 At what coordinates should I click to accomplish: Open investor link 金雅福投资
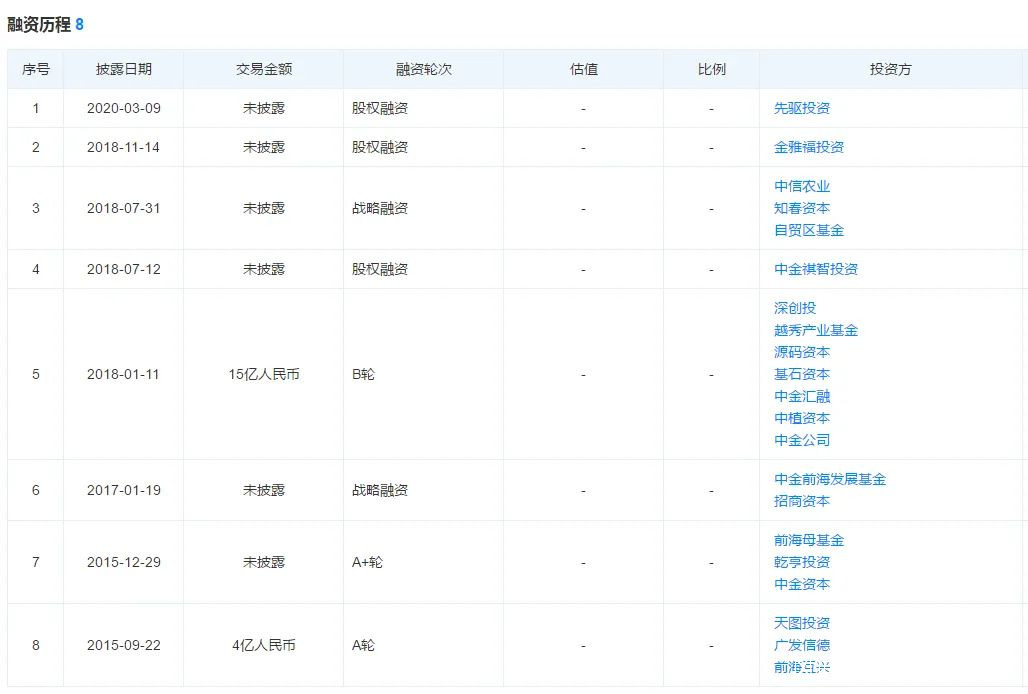(809, 147)
